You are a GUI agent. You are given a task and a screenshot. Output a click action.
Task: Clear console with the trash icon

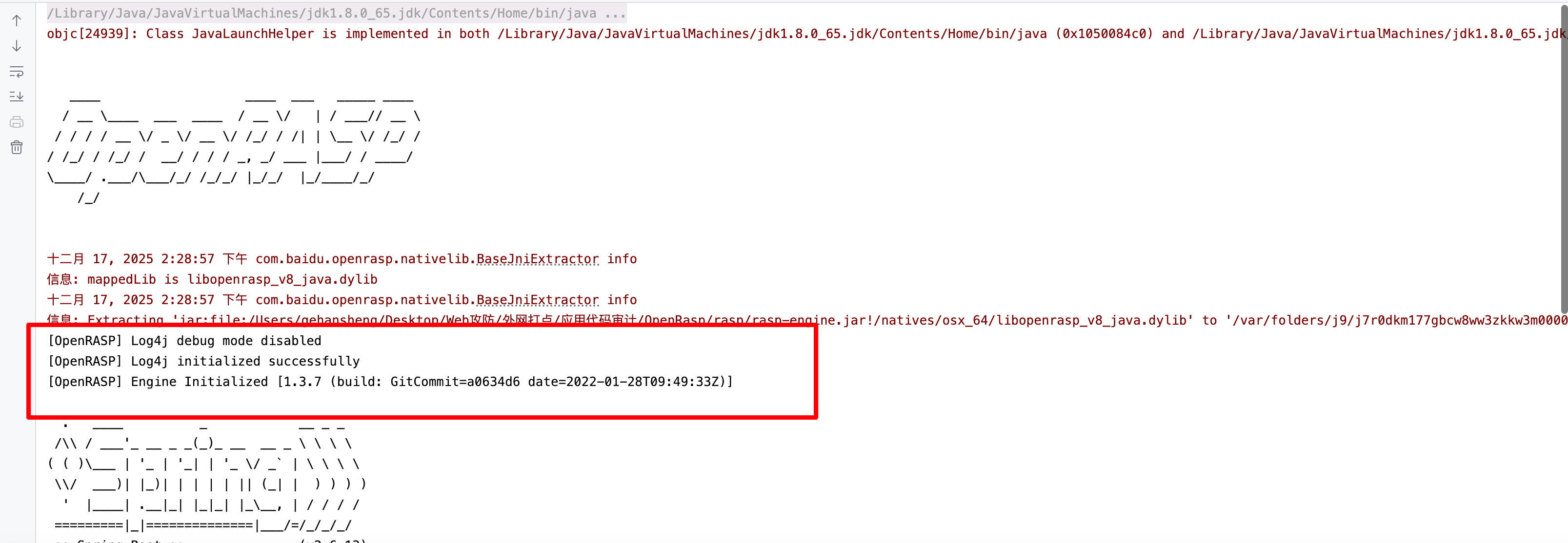(17, 148)
